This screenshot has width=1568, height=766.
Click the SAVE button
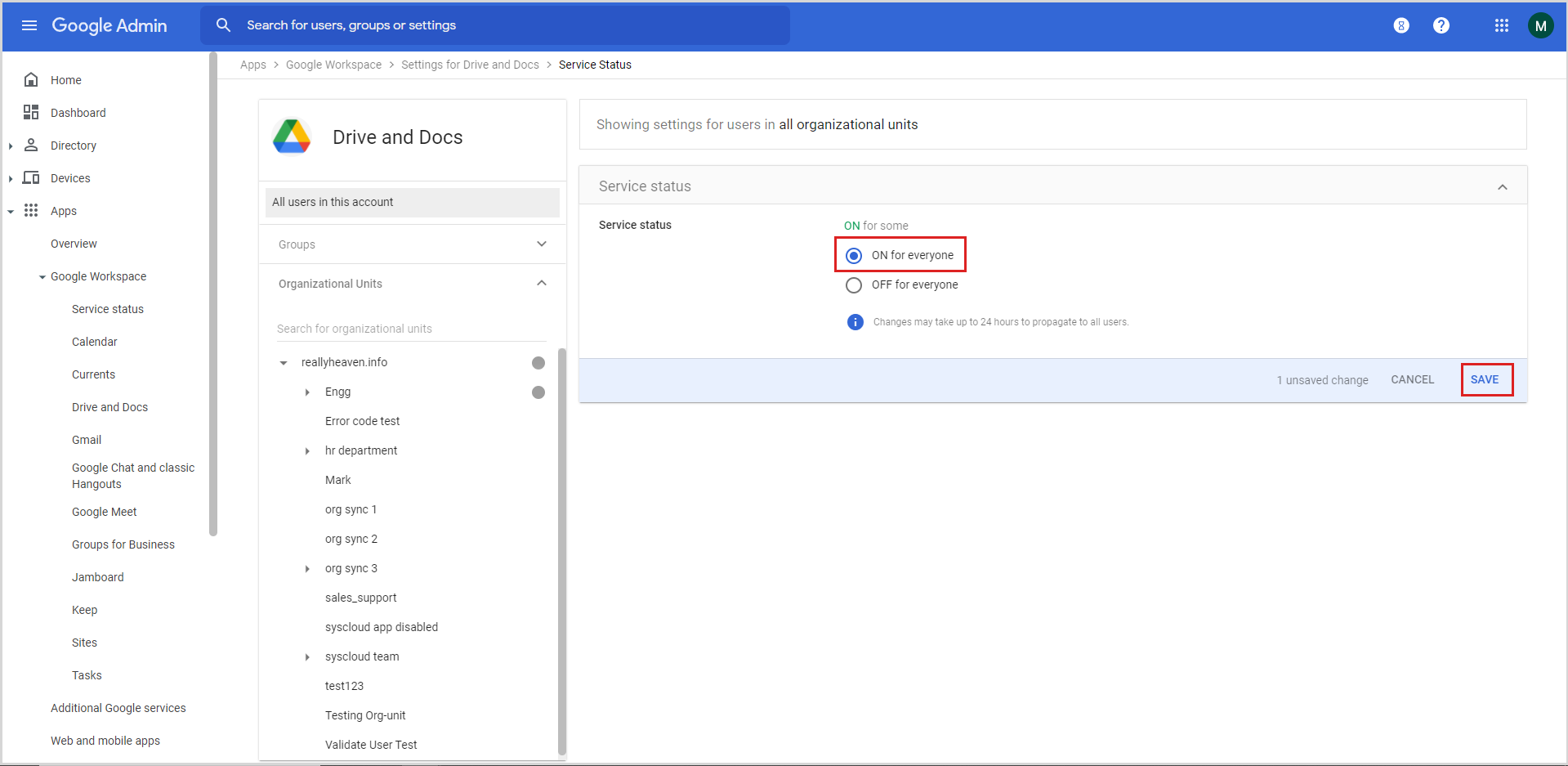[x=1485, y=379]
